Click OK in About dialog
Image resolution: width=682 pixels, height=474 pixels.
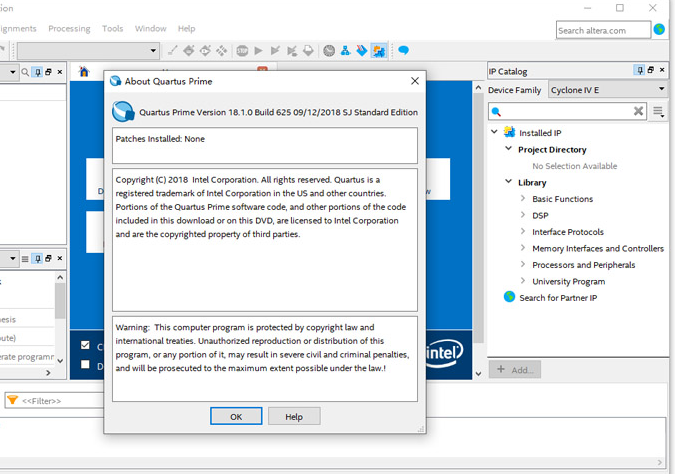click(x=236, y=416)
